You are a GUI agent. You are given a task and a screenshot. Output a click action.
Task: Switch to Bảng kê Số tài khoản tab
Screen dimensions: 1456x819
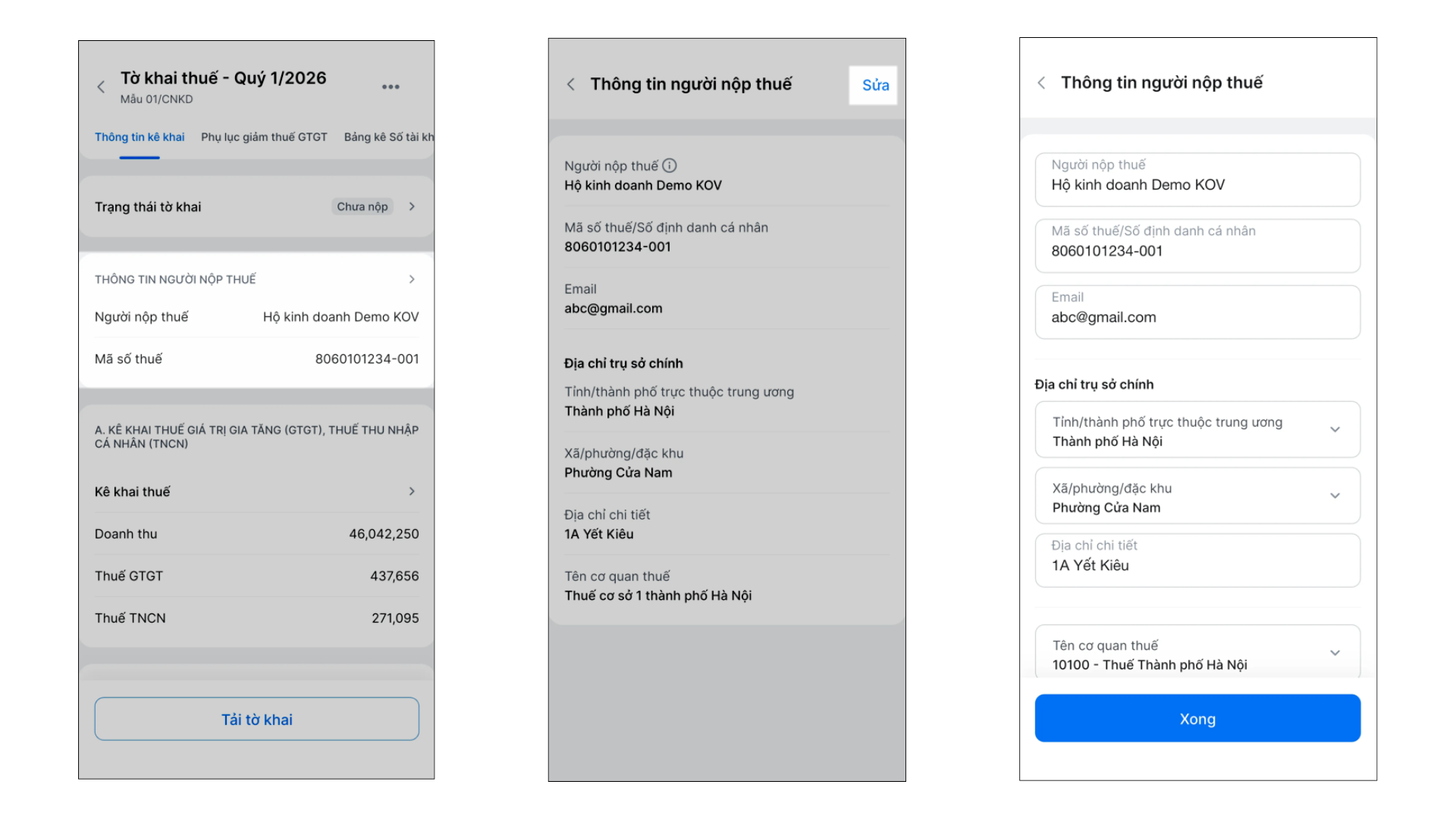coord(389,137)
